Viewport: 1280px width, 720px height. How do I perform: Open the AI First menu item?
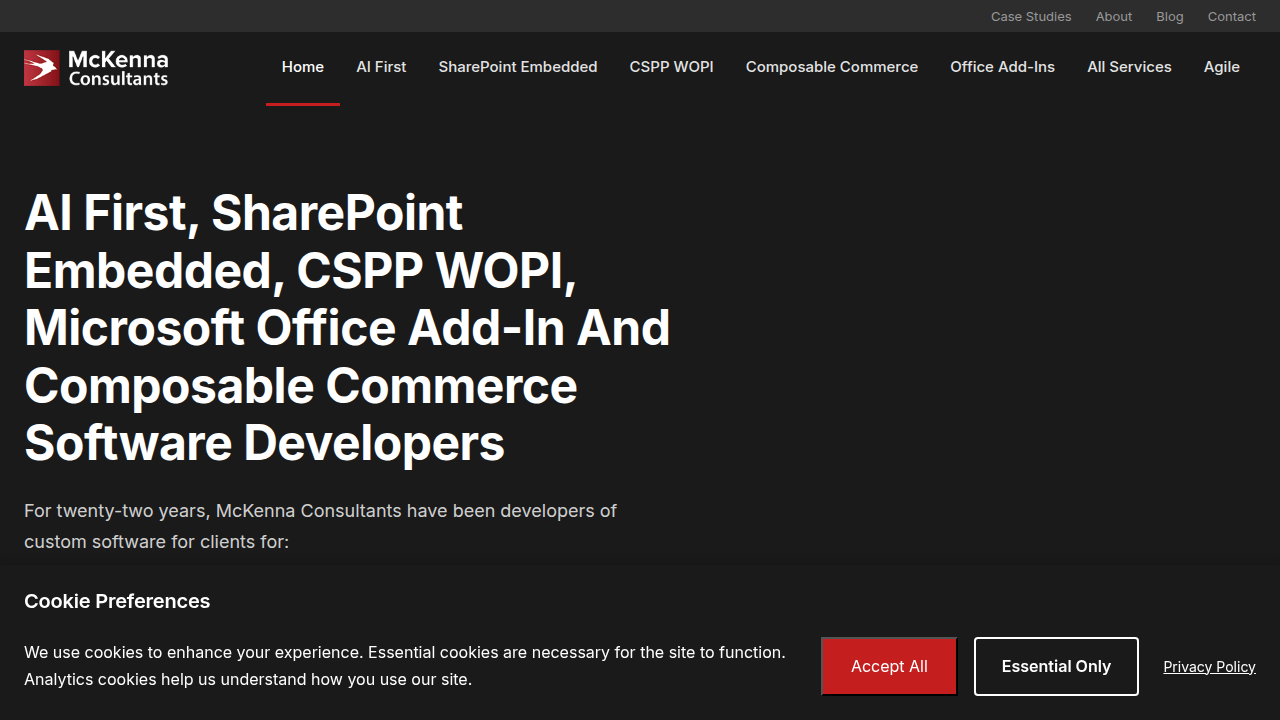[381, 67]
